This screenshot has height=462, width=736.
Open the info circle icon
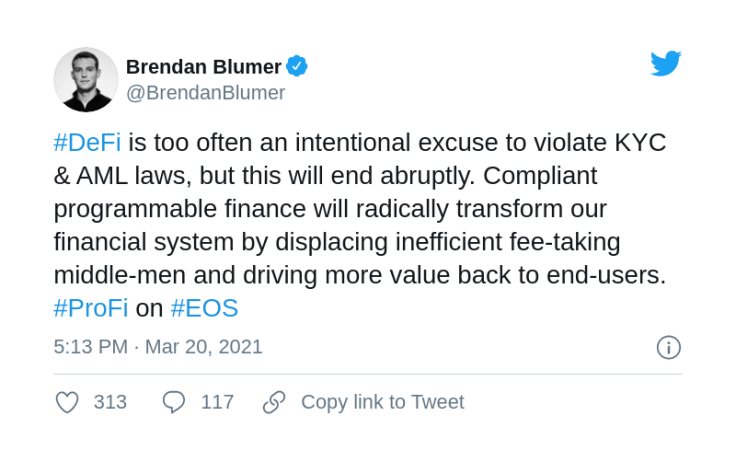tap(668, 347)
